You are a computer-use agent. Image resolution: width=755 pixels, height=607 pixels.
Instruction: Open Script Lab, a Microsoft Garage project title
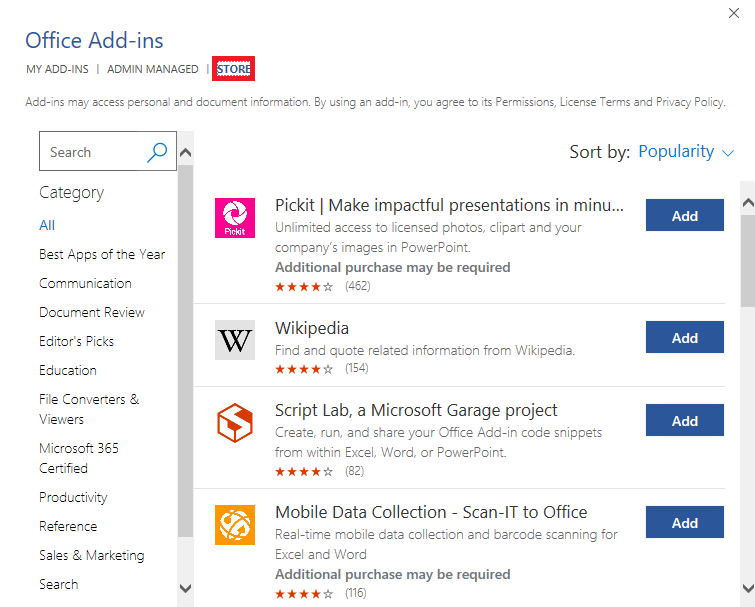pyautogui.click(x=416, y=411)
